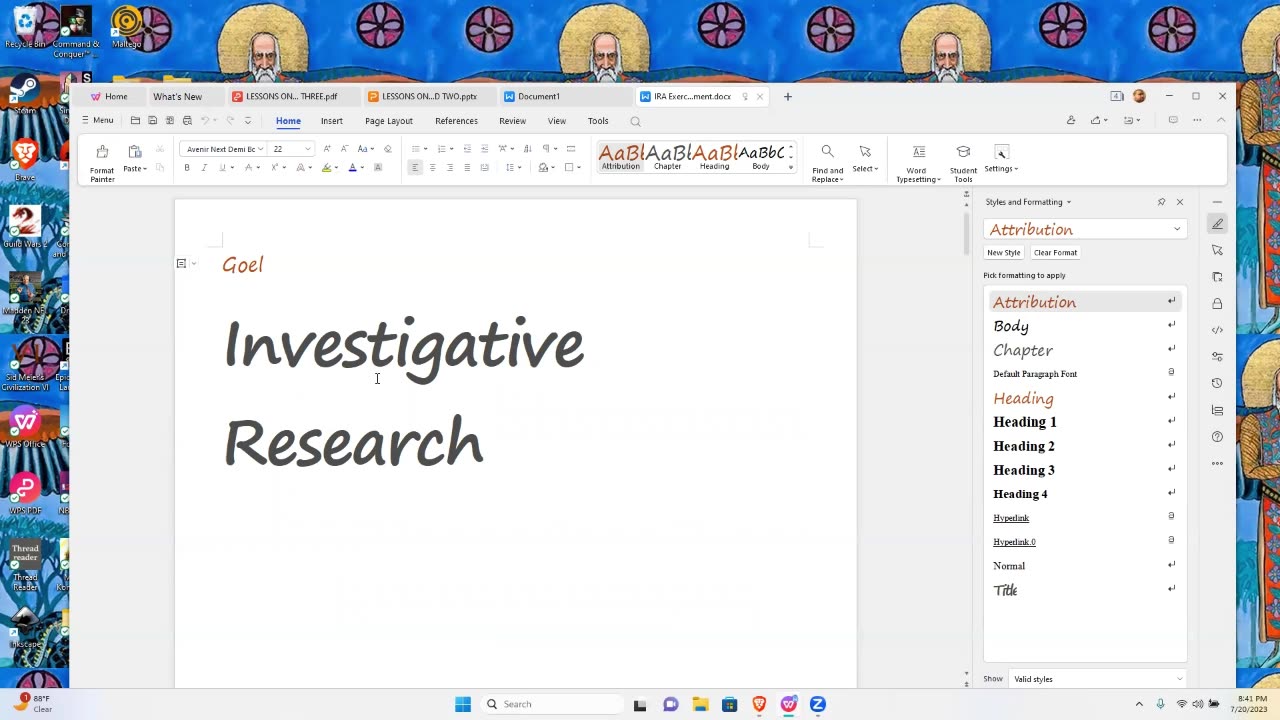Open the numbered list dropdown
The width and height of the screenshot is (1280, 720).
tap(453, 149)
